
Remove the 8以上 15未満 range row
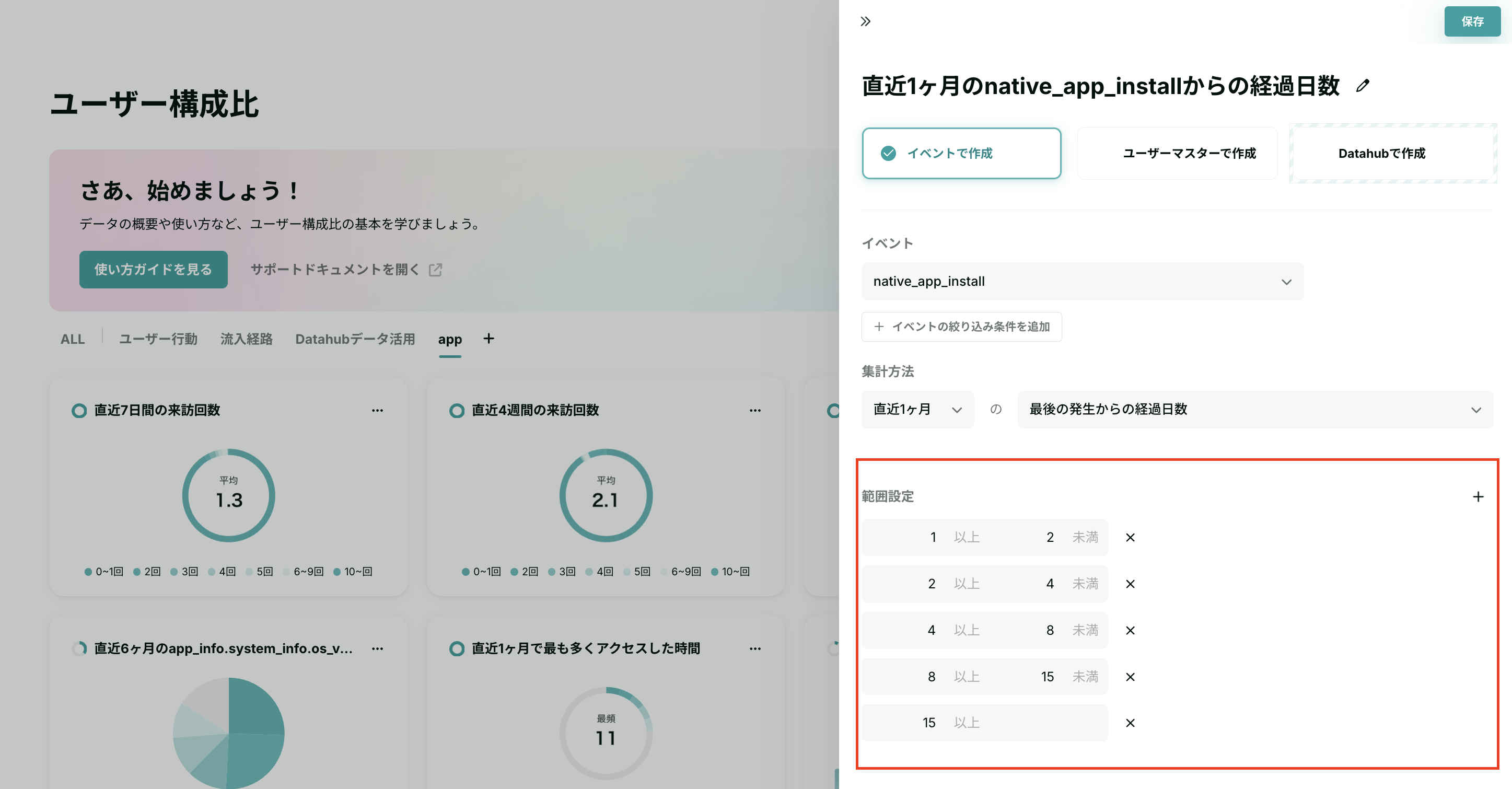(x=1130, y=676)
